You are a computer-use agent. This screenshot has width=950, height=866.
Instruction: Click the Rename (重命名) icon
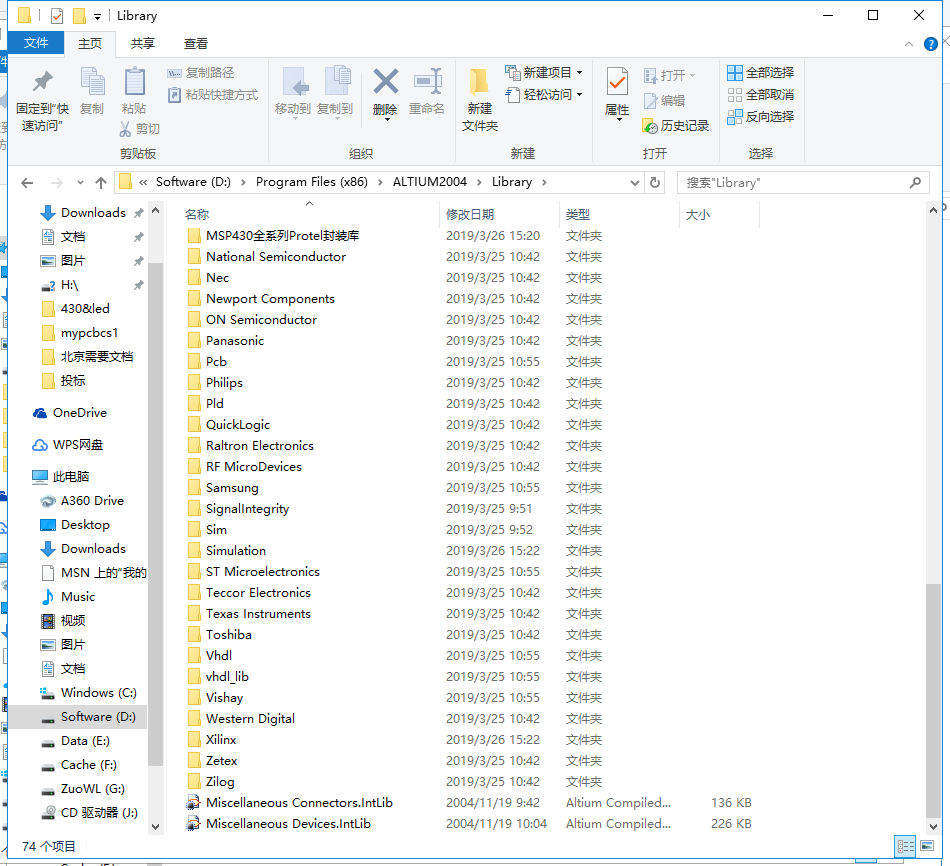(x=428, y=81)
